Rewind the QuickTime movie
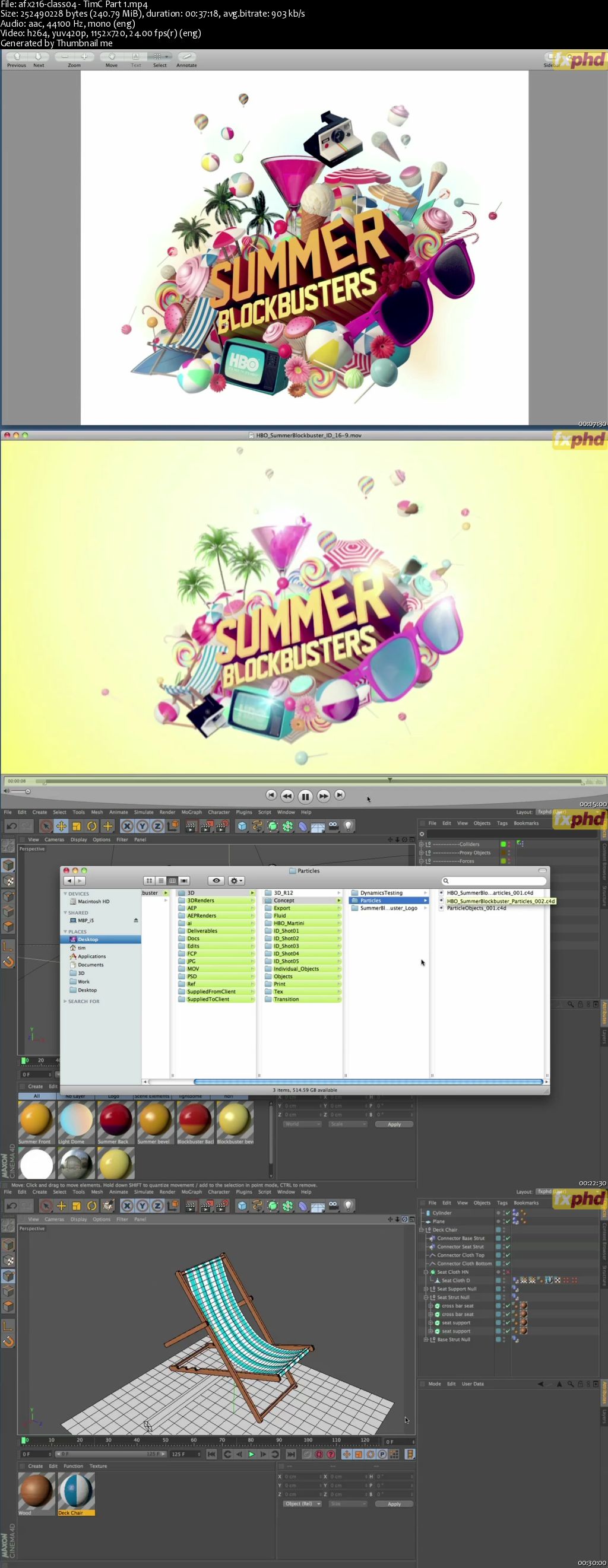 tap(287, 796)
